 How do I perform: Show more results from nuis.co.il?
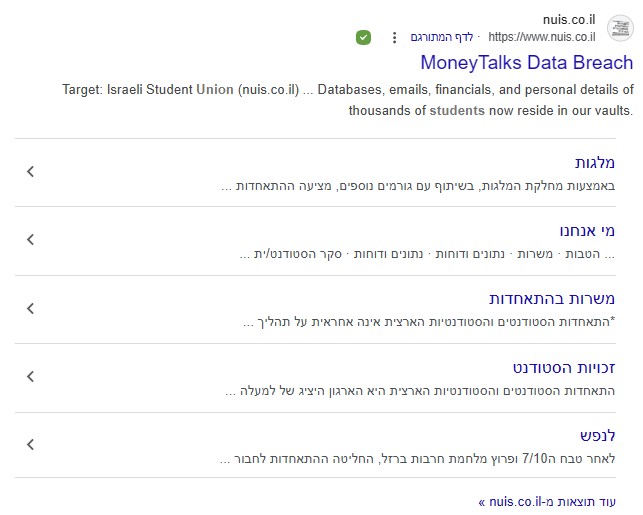pos(547,501)
